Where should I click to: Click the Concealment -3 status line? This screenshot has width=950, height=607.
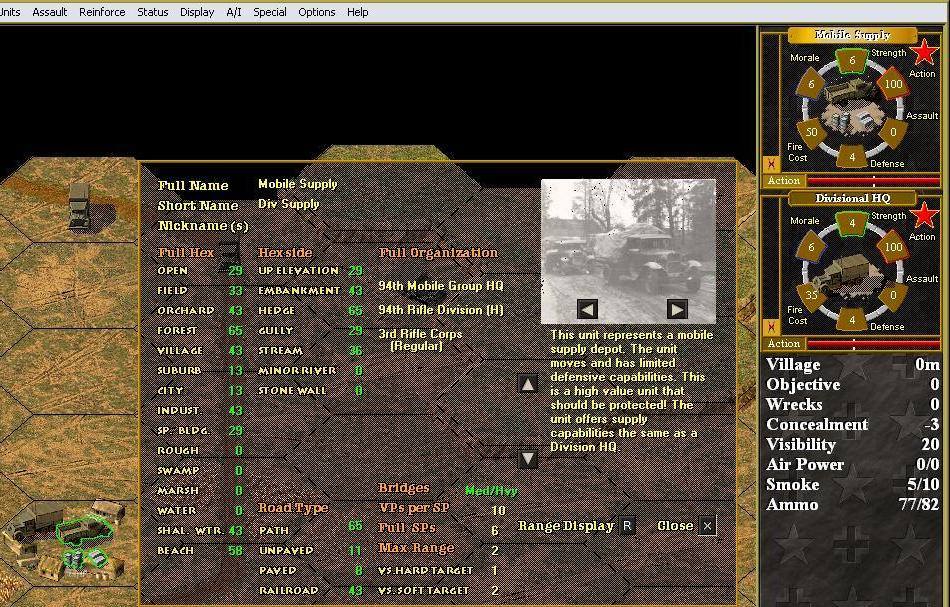coord(852,425)
